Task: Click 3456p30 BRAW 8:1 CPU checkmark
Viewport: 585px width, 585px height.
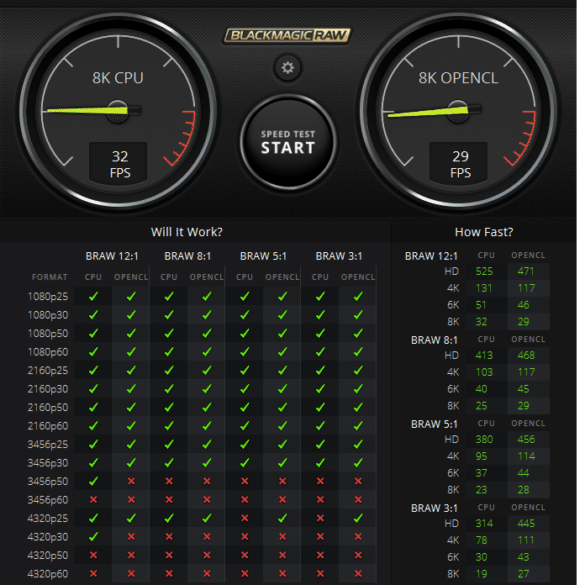Action: point(169,463)
